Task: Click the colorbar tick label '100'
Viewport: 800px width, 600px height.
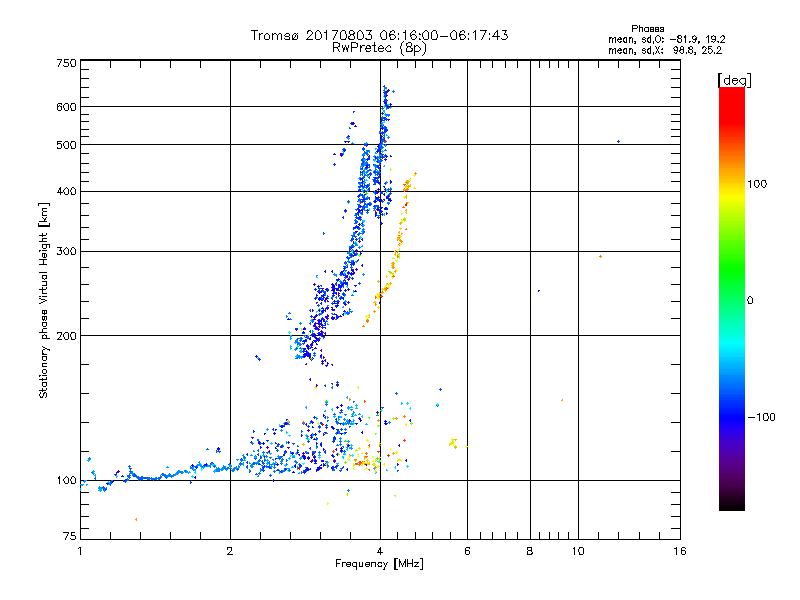Action: pos(757,184)
